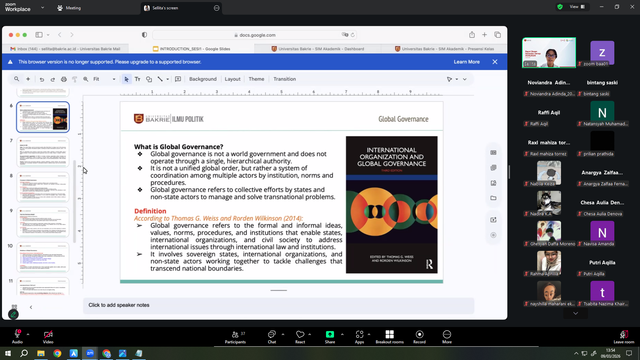
Task: Show more participants with down chevron
Action: (x=576, y=313)
